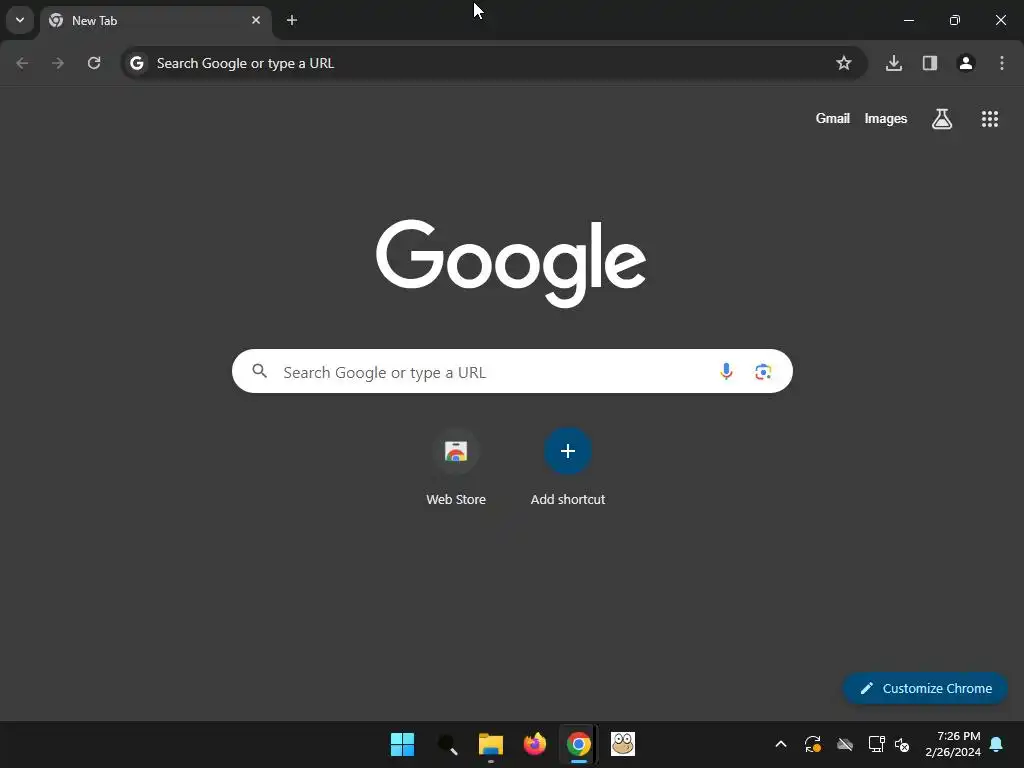This screenshot has width=1024, height=768.
Task: Open a new tab with plus button
Action: (x=292, y=20)
